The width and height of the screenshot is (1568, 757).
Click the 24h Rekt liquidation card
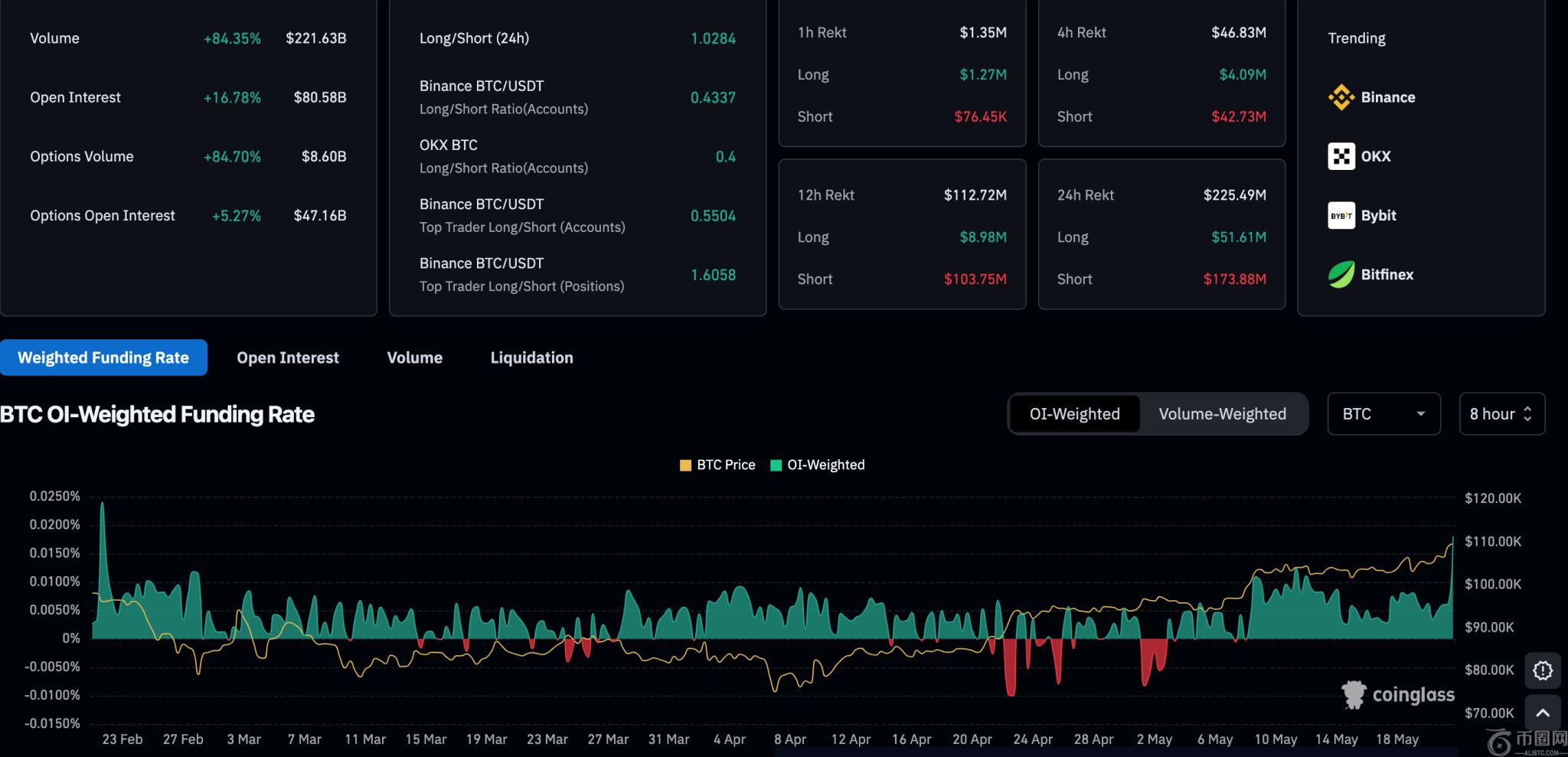pos(1161,234)
